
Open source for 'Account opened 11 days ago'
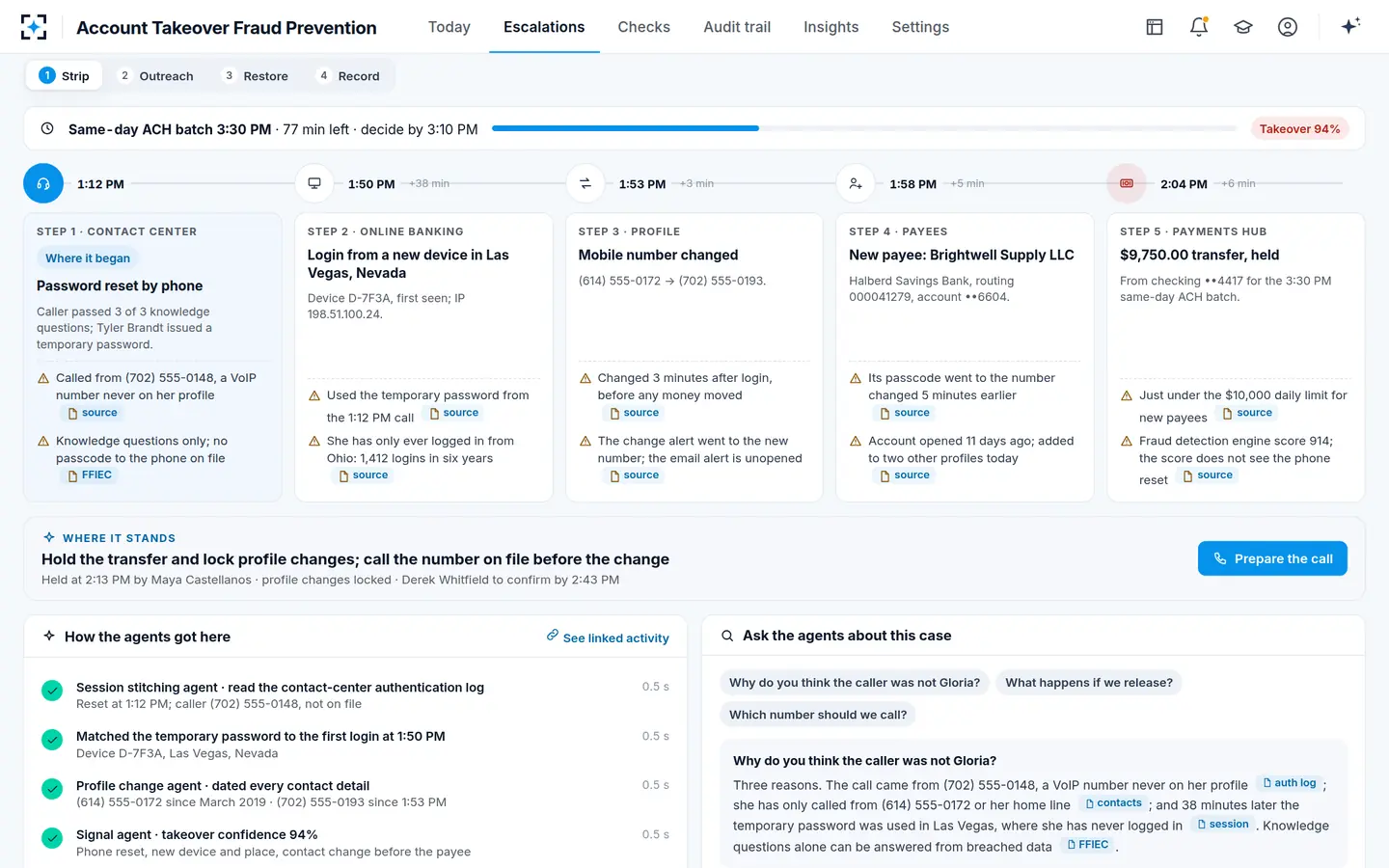coord(905,475)
